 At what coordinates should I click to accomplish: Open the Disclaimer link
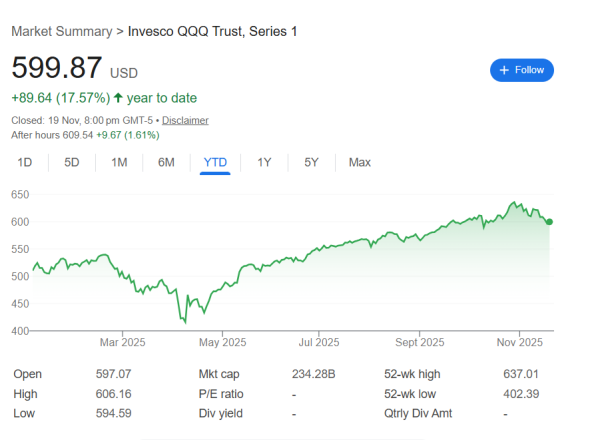point(185,120)
